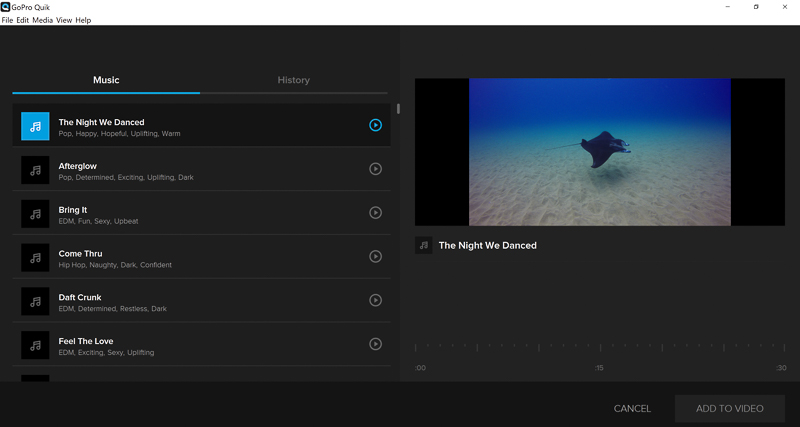This screenshot has height=427, width=800.
Task: Select the song title Afterglow
Action: (x=78, y=166)
